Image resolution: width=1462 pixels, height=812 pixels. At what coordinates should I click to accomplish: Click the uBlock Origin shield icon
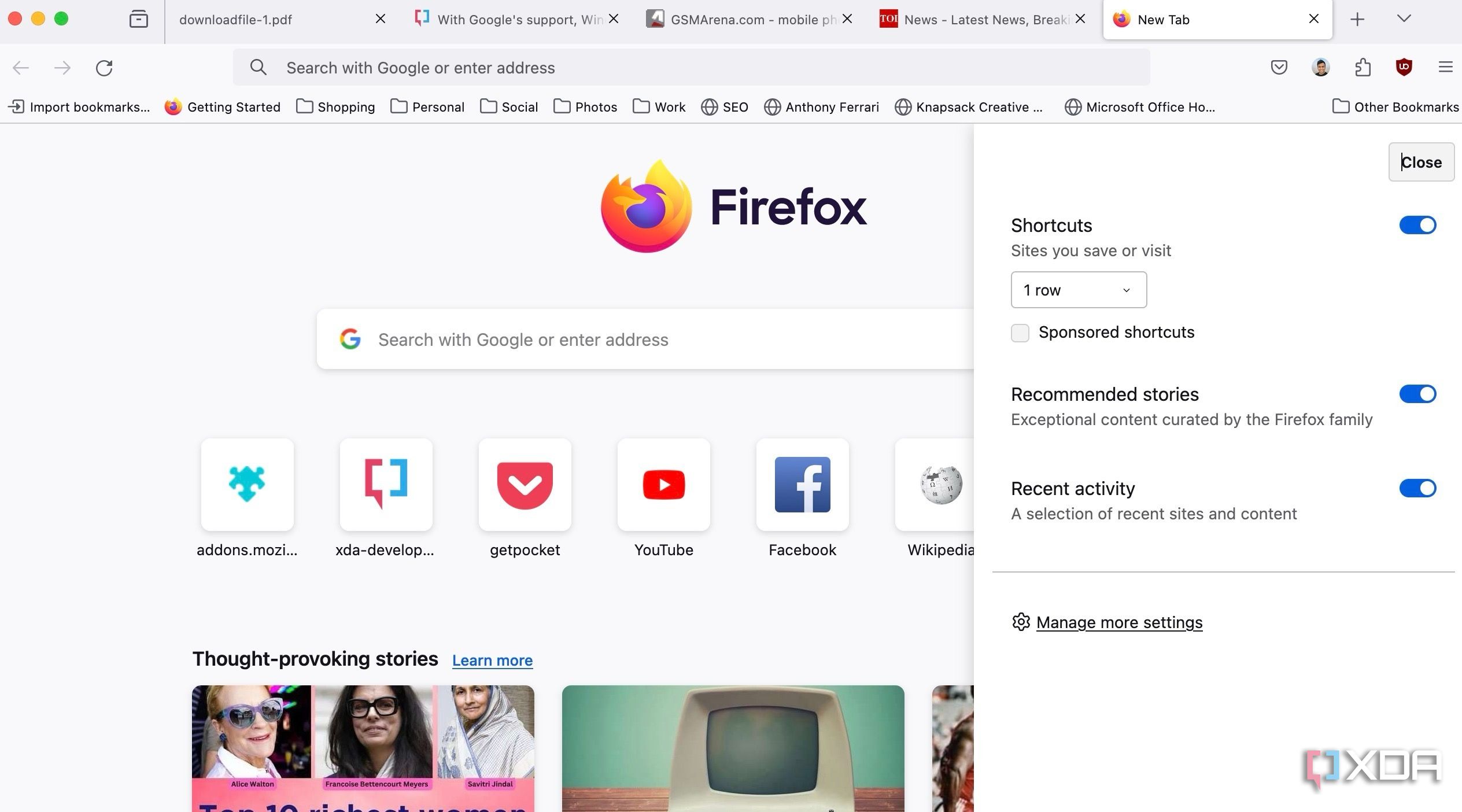pyautogui.click(x=1404, y=68)
